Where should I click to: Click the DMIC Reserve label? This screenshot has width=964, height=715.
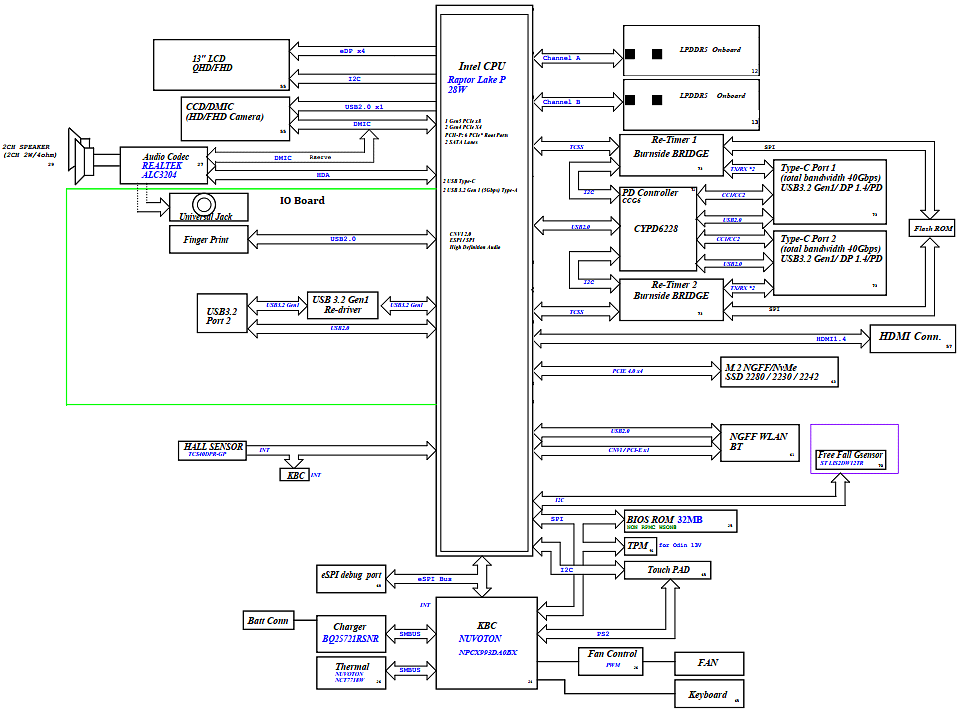pyautogui.click(x=302, y=158)
